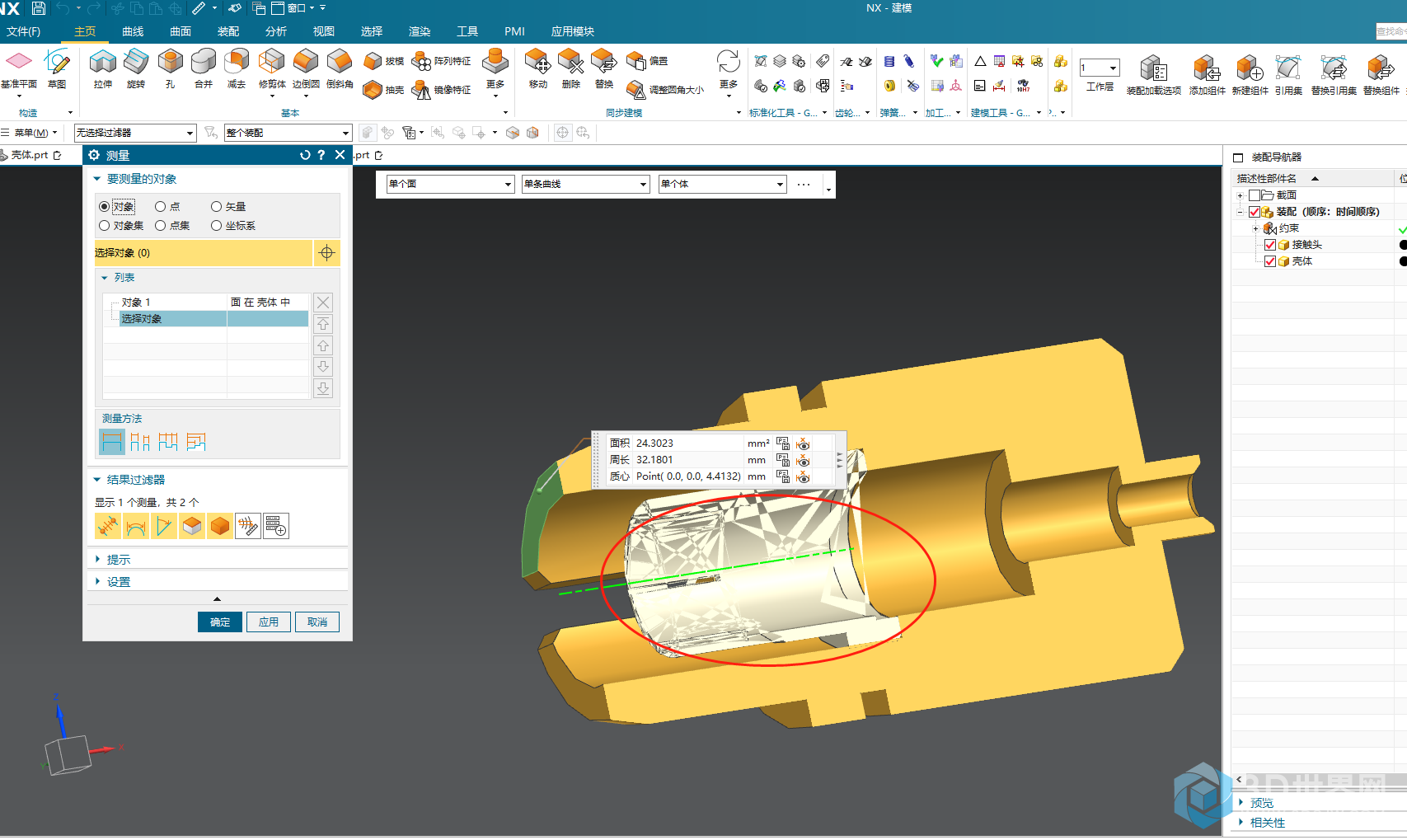Open the 阵列特征 pattern feature tool

442,61
